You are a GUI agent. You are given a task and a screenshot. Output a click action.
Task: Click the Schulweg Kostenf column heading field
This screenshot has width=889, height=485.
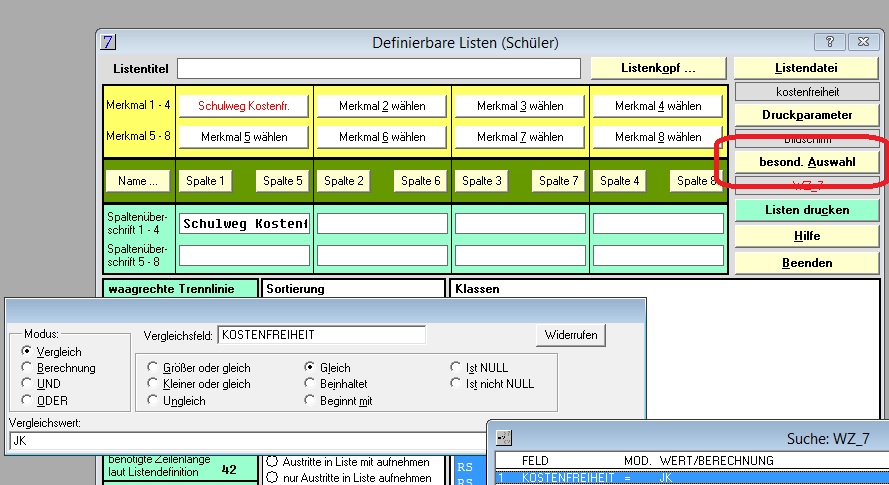[244, 223]
